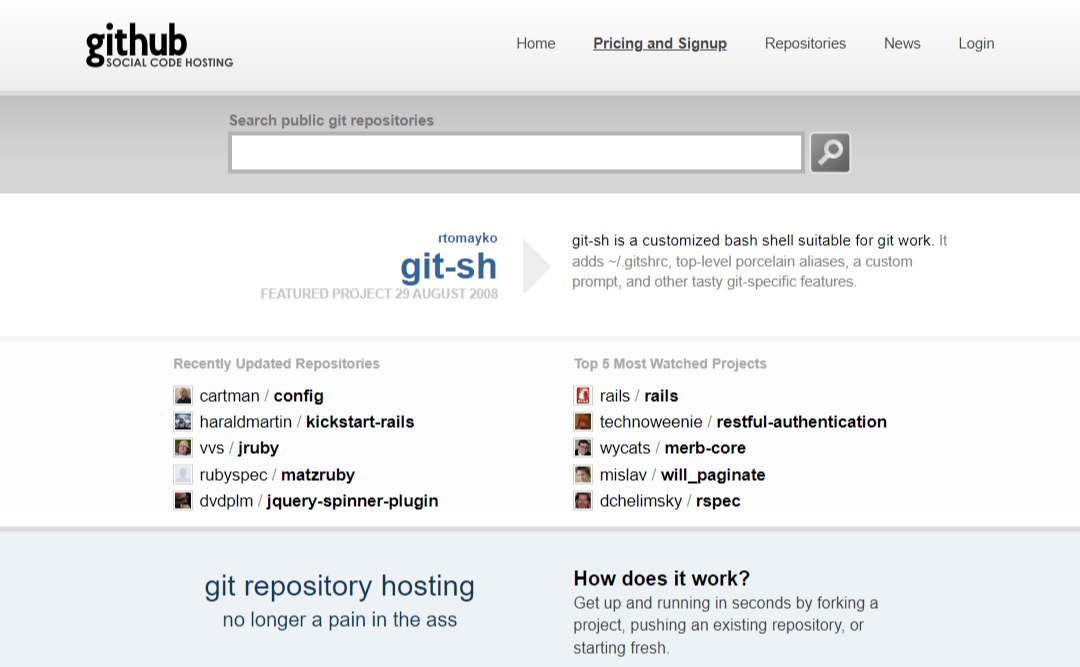This screenshot has width=1080, height=667.
Task: Click vvs avatar icon
Action: pos(183,448)
